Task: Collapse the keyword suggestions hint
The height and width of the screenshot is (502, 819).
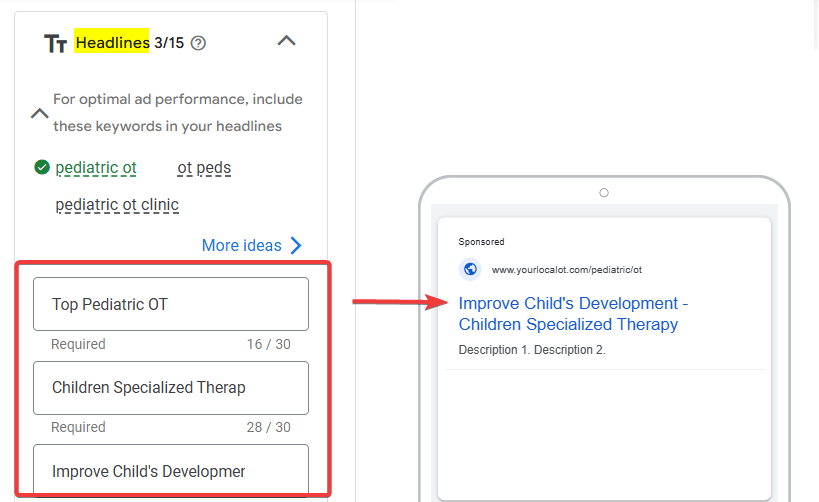Action: point(39,113)
